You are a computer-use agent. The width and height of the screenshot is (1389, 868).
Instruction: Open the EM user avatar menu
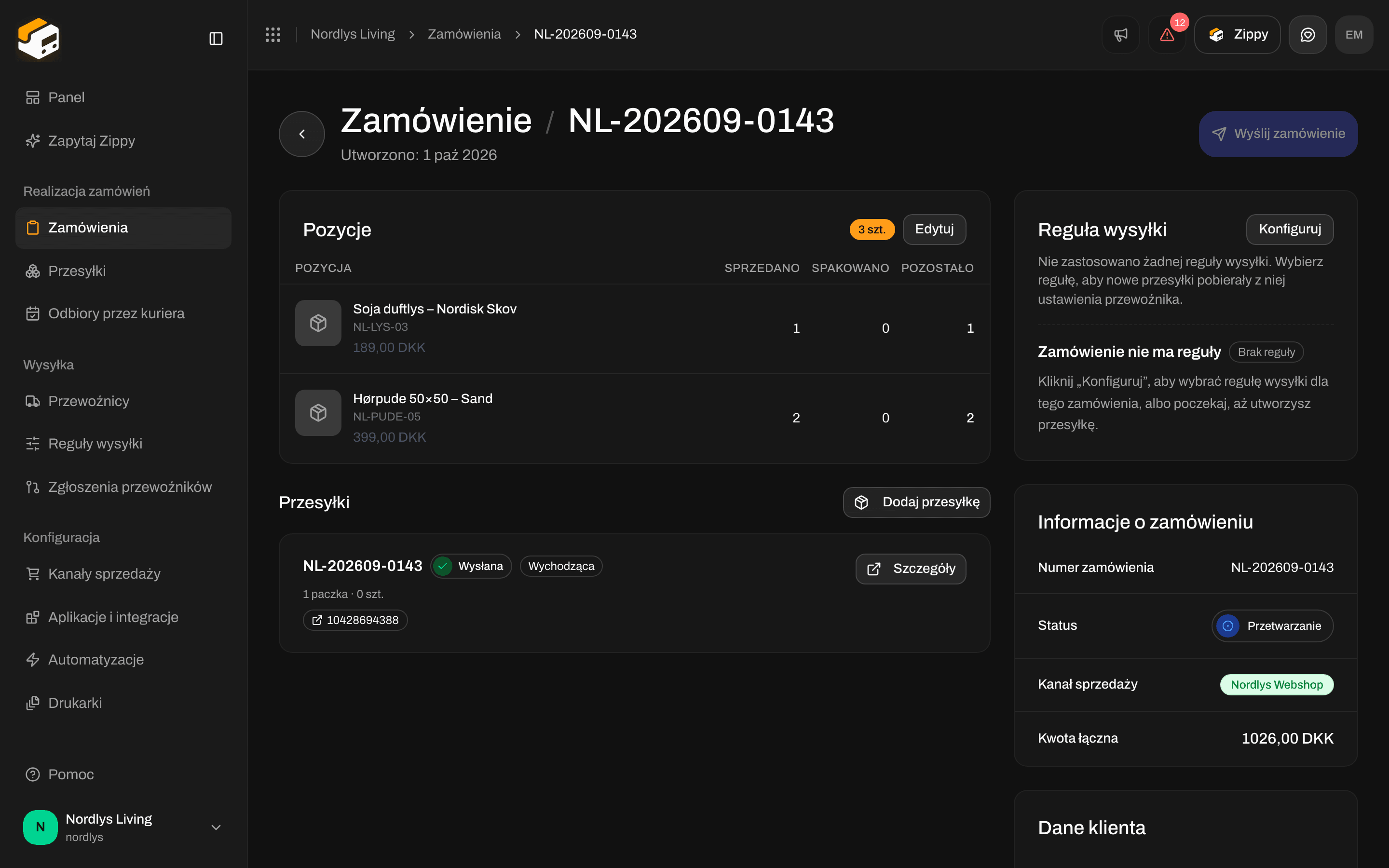[1354, 34]
